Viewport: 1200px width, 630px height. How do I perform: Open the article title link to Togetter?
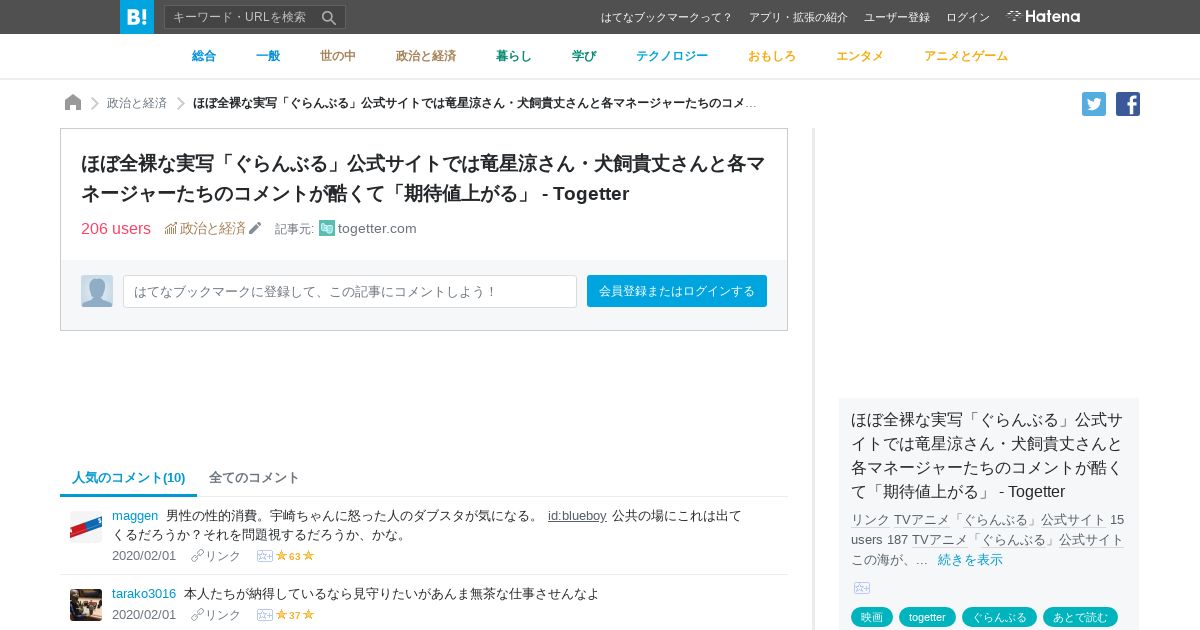[x=423, y=178]
